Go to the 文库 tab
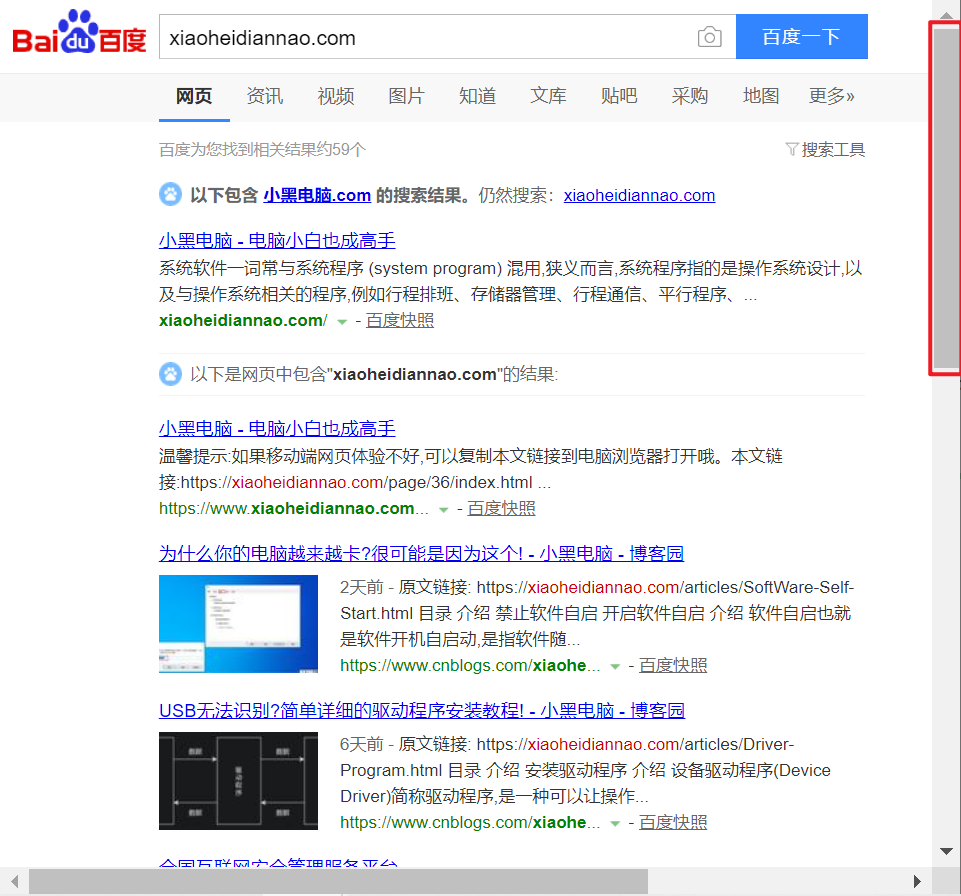 click(x=548, y=96)
